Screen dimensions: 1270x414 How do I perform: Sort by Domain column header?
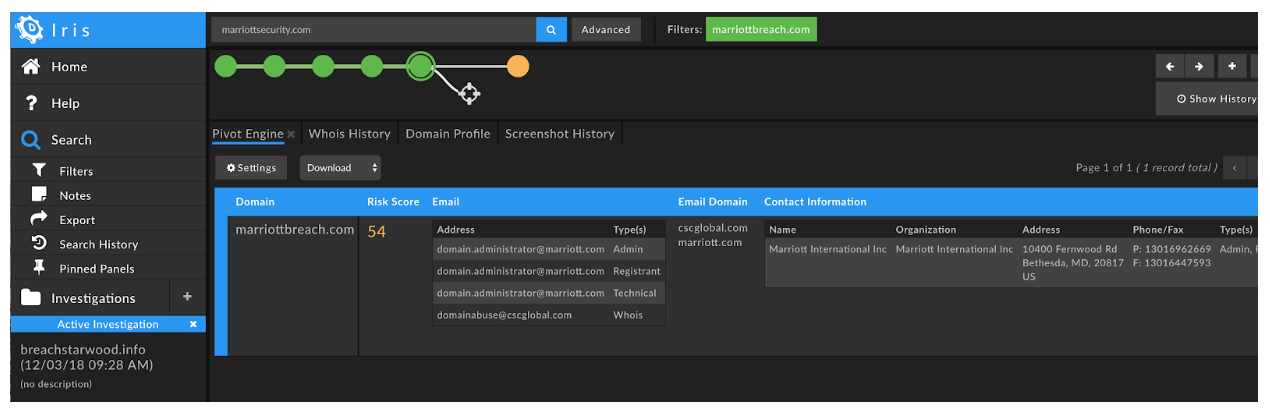pyautogui.click(x=255, y=202)
